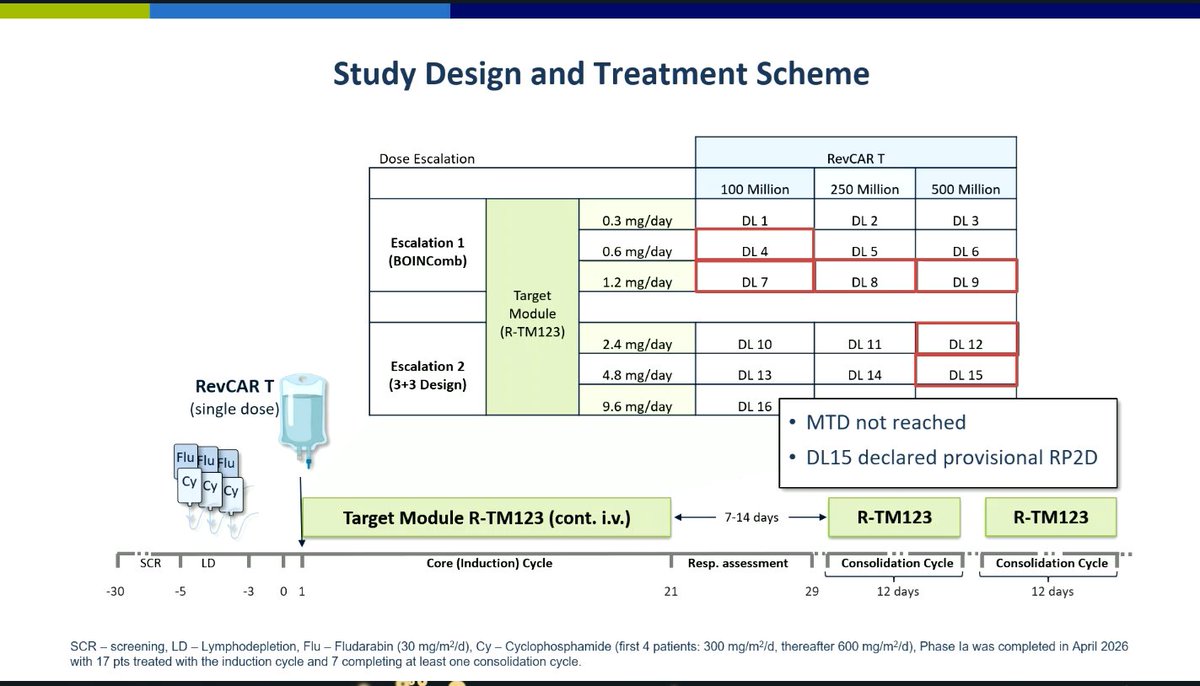Click the Dose Escalation label
1200x686 pixels.
click(x=427, y=158)
